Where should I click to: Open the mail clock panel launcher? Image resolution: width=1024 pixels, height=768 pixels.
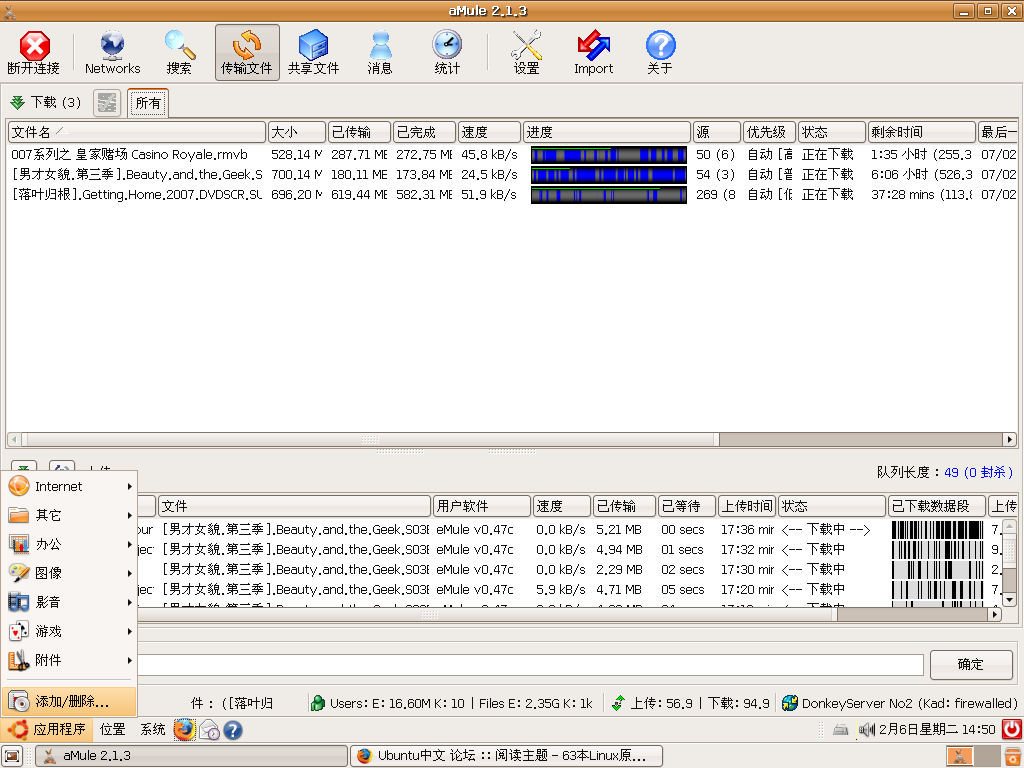209,729
